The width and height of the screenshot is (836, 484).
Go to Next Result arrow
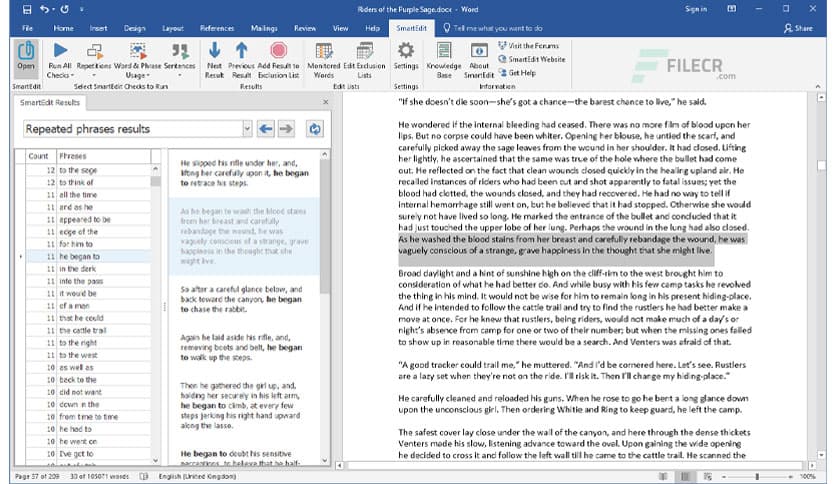tap(214, 51)
